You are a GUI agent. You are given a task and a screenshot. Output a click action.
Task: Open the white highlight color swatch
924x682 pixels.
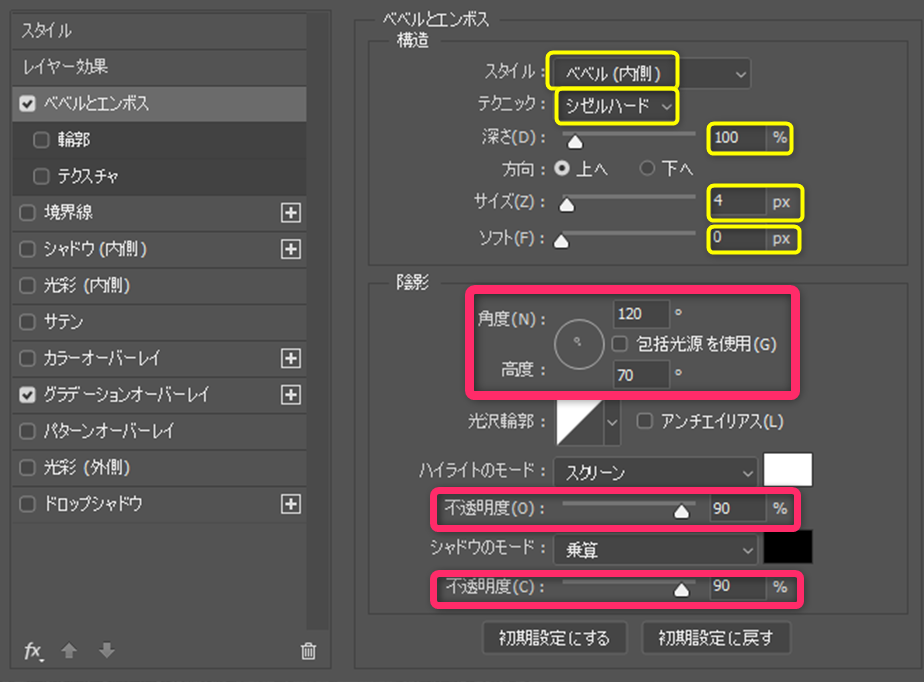[788, 470]
